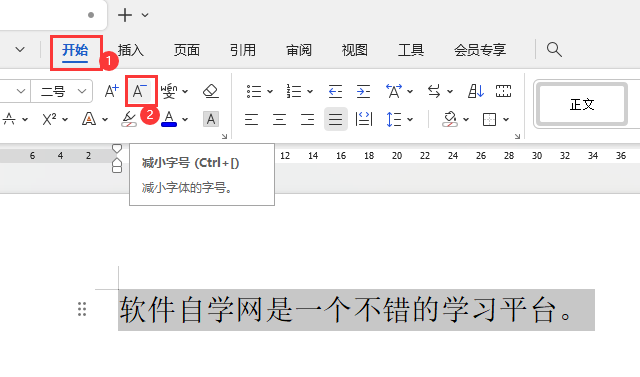
Task: Open the paragraph dialog launcher
Action: tap(518, 136)
